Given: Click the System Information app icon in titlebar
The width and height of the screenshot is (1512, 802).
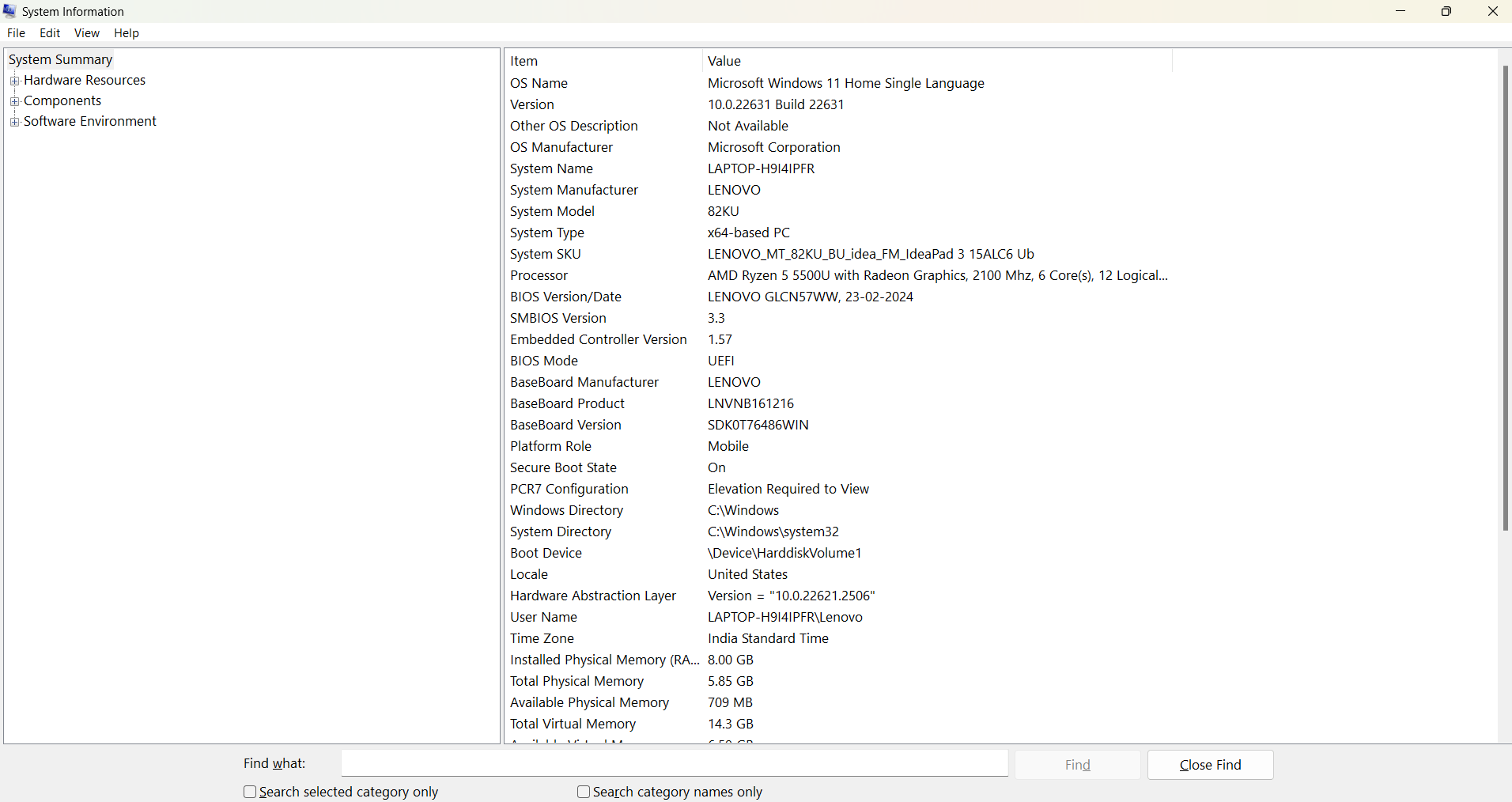Looking at the screenshot, I should pos(9,11).
